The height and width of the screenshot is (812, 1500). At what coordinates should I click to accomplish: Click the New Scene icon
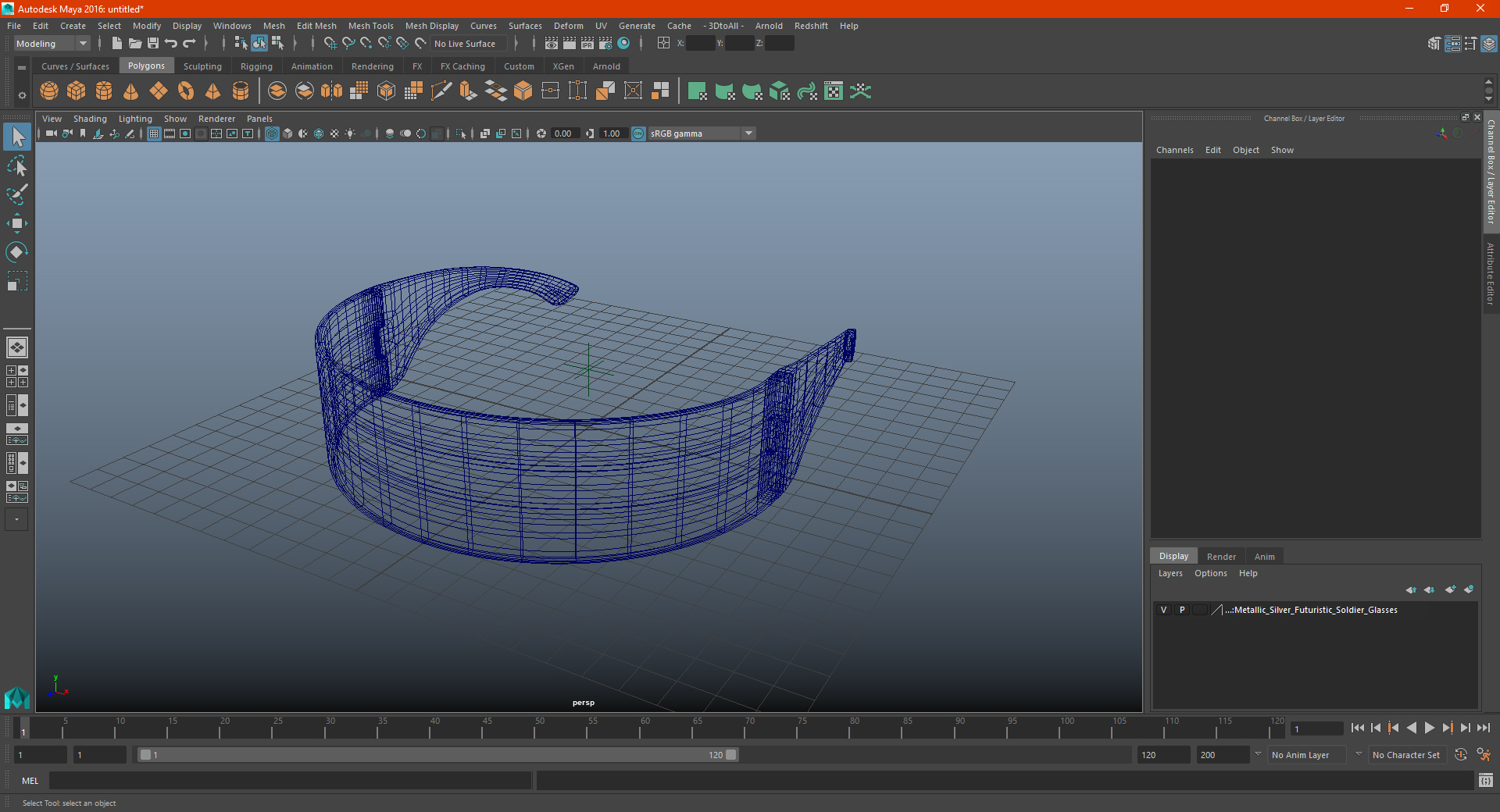[x=116, y=44]
